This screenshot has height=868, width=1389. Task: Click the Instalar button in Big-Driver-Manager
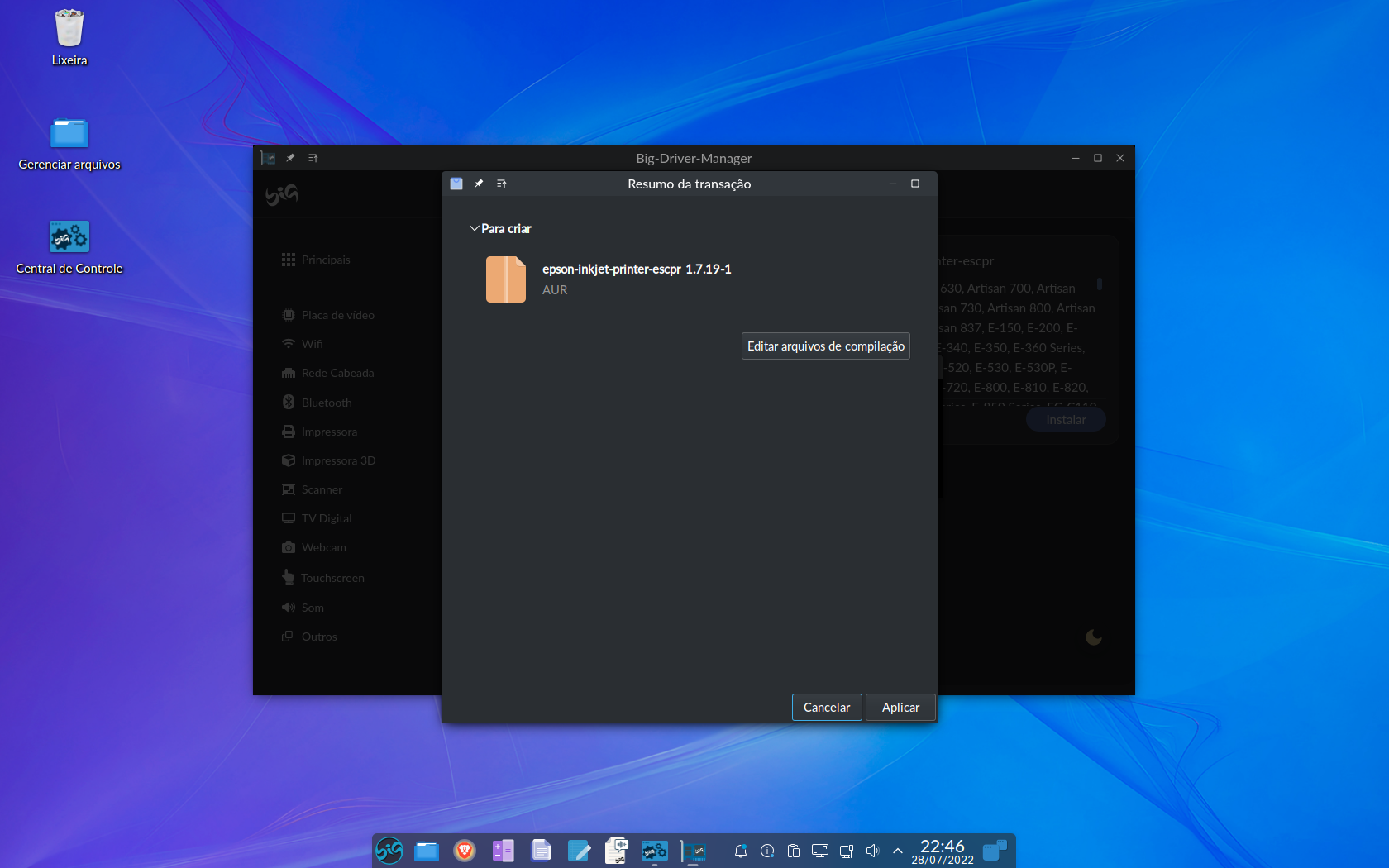click(x=1066, y=420)
